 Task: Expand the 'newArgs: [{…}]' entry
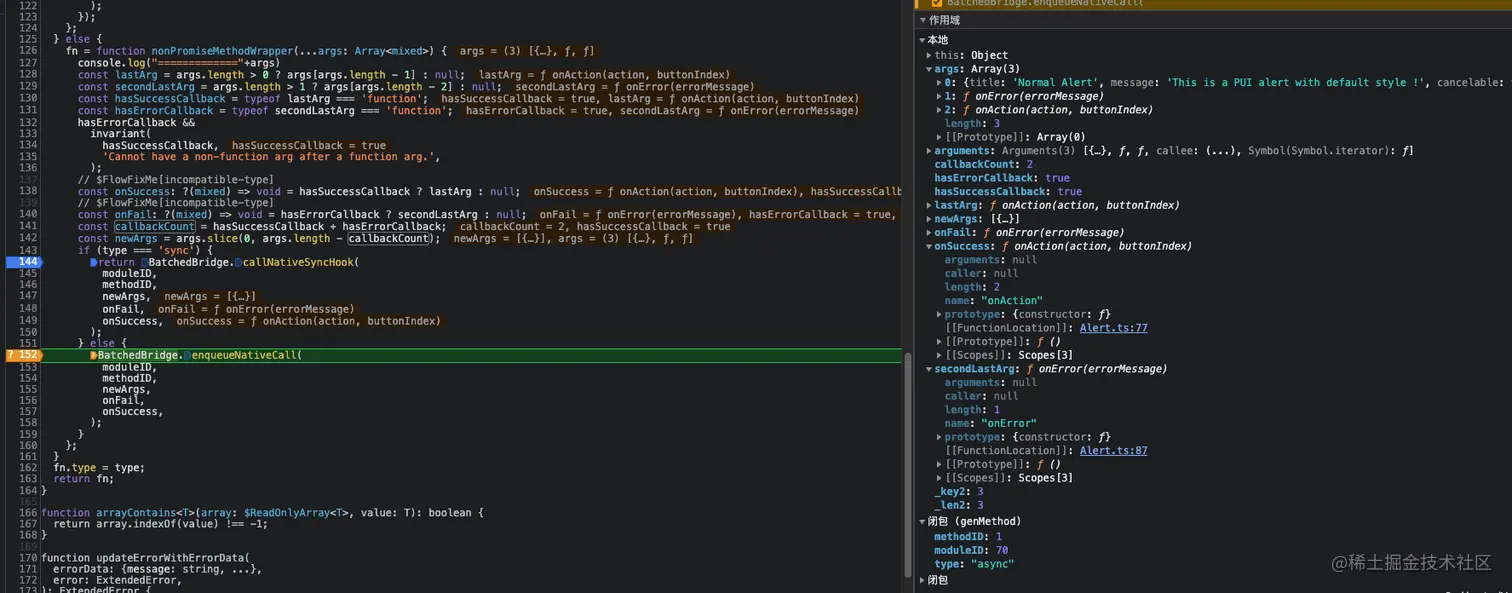(930, 219)
